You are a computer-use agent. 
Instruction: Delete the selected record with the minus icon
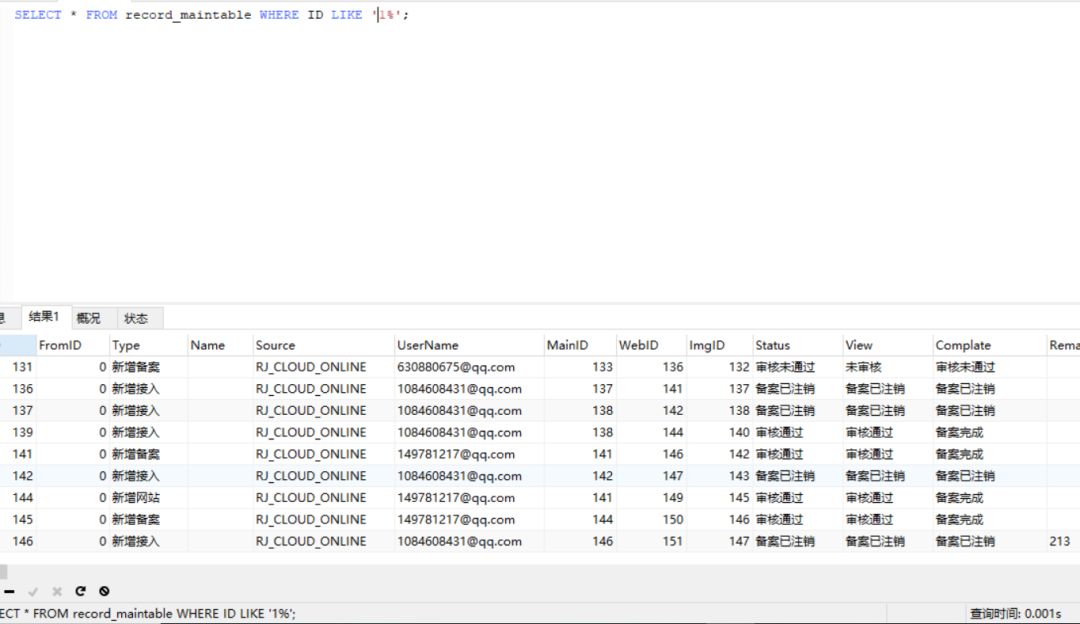[10, 591]
